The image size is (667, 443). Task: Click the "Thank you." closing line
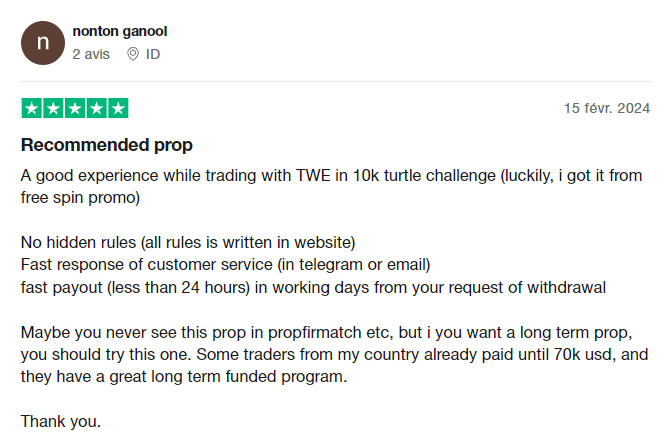(61, 419)
